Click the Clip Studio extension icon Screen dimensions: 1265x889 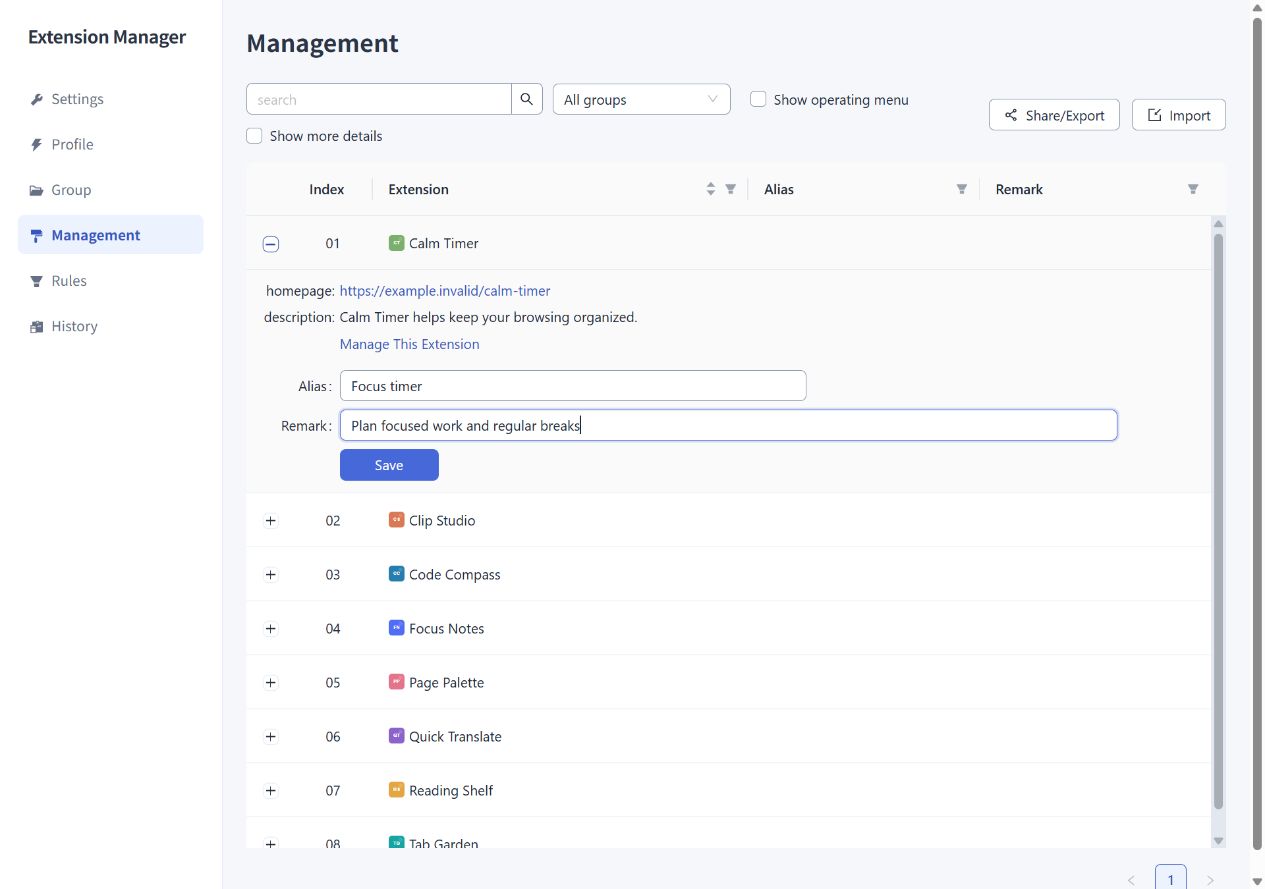coord(396,520)
